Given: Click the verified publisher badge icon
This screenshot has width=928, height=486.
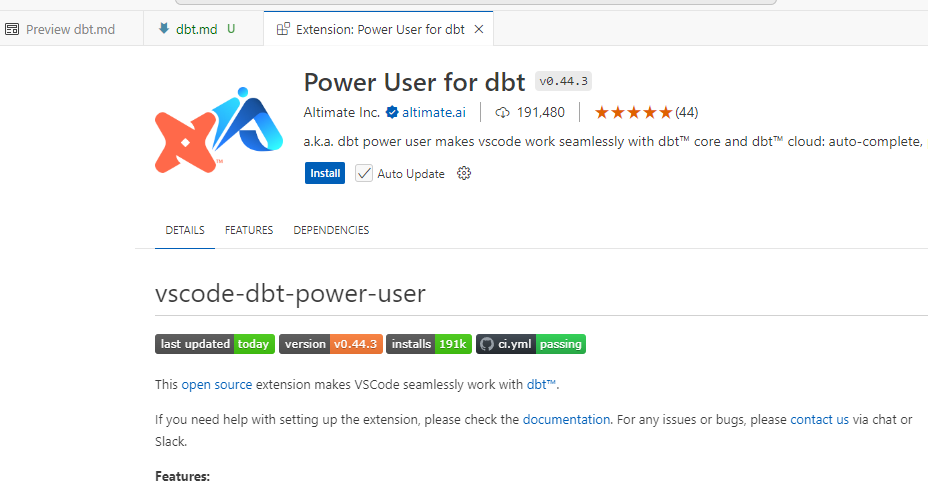Looking at the screenshot, I should (x=392, y=112).
